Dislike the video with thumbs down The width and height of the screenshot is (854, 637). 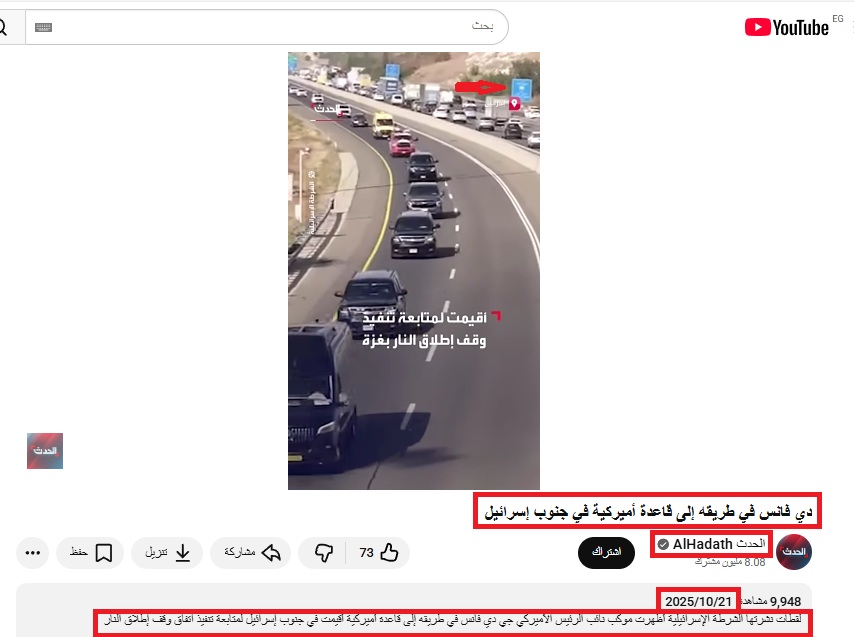pyautogui.click(x=324, y=553)
